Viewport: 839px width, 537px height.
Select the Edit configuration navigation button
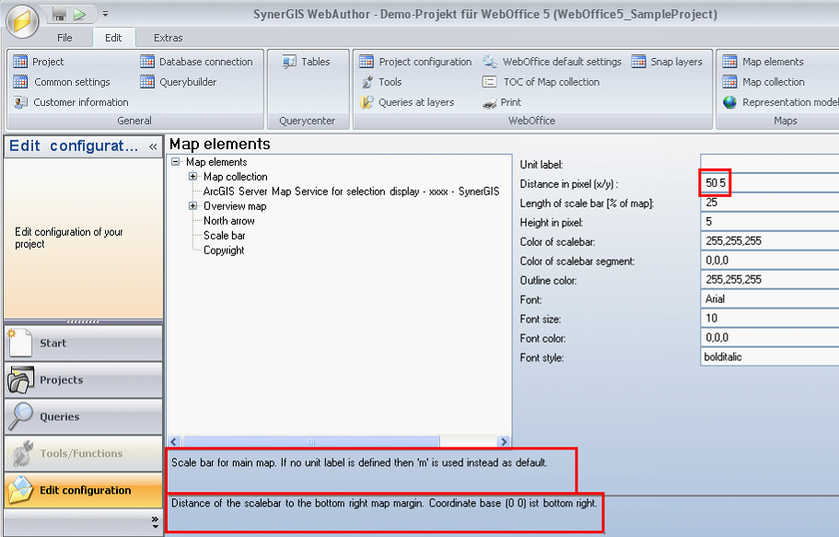click(x=83, y=490)
